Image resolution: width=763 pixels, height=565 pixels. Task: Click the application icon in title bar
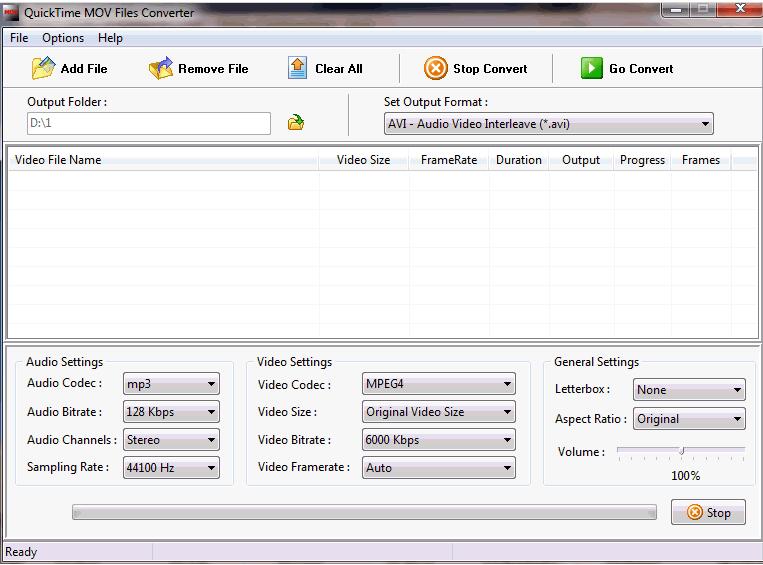tap(12, 13)
